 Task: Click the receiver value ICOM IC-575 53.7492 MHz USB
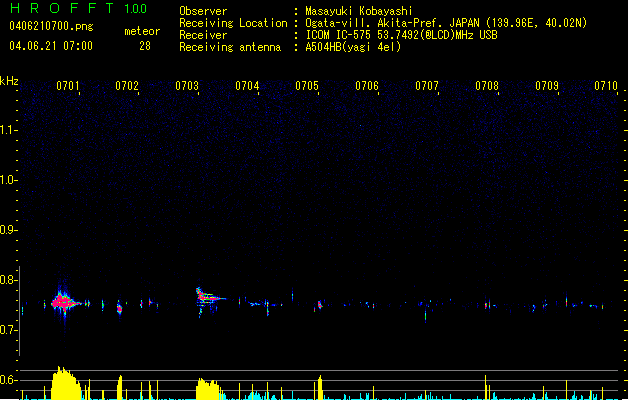[401, 35]
